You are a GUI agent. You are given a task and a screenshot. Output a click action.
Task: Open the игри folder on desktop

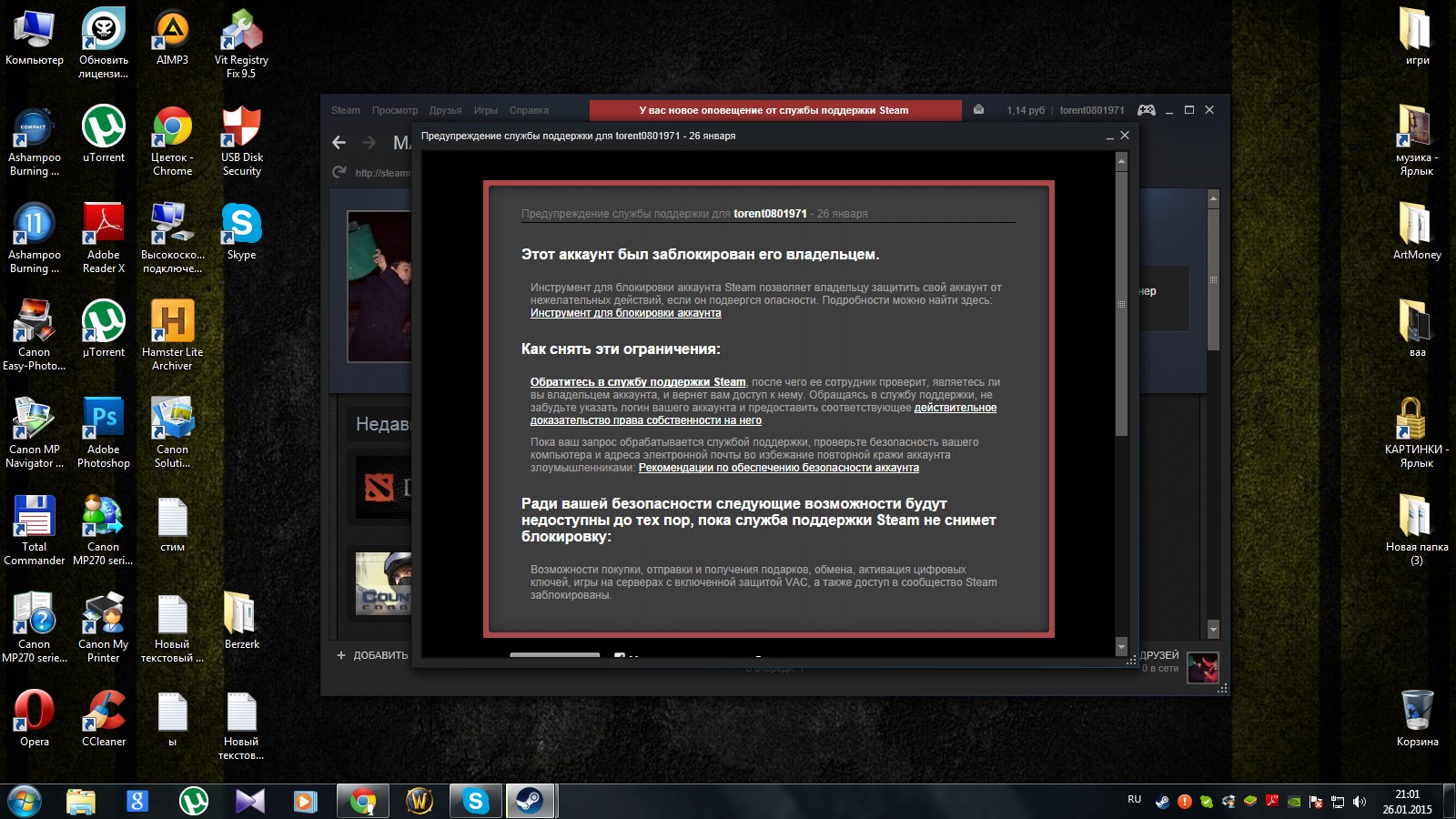(1417, 37)
